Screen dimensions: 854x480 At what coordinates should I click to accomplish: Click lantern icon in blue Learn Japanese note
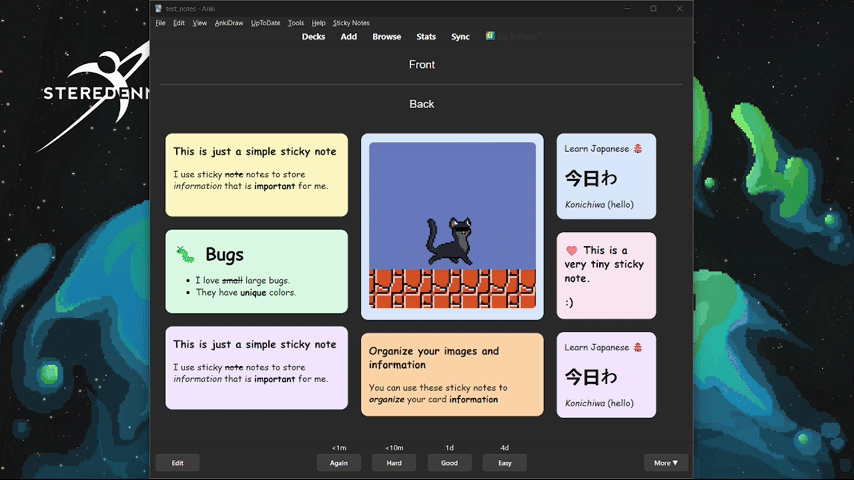[638, 149]
